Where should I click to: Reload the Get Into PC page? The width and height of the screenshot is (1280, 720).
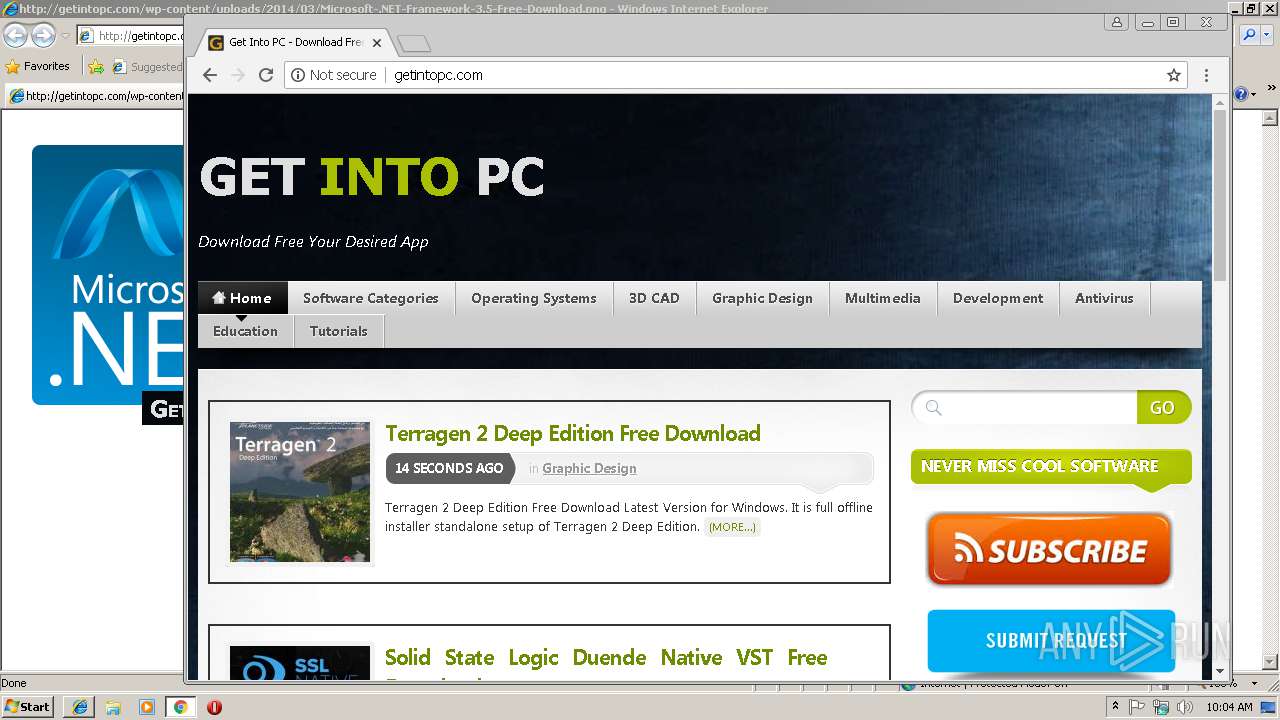266,75
